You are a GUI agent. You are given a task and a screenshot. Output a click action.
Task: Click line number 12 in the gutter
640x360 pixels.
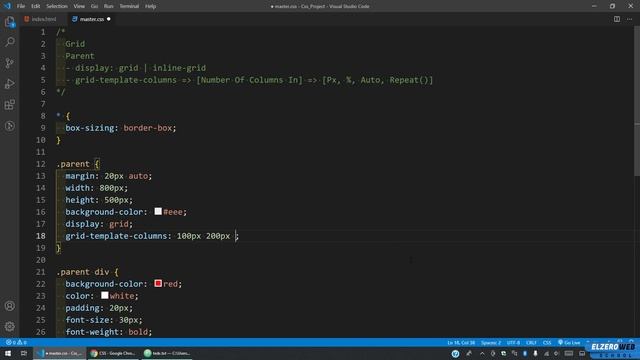[x=41, y=164]
